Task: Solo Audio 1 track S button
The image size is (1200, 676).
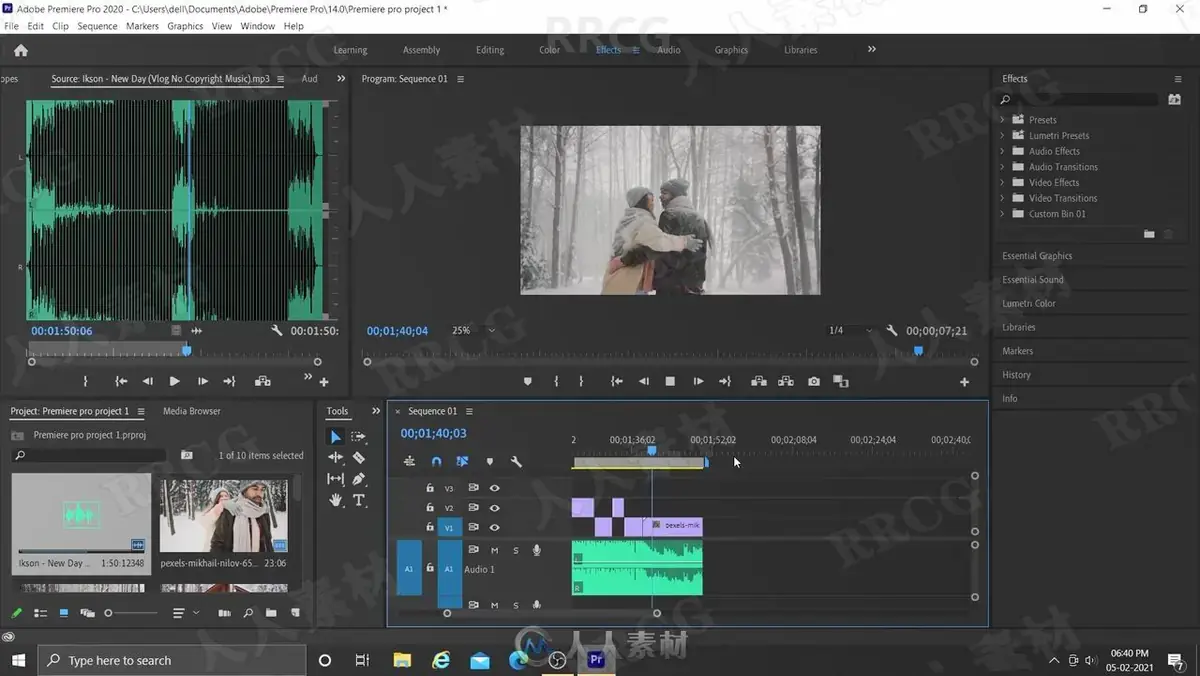Action: [x=516, y=550]
